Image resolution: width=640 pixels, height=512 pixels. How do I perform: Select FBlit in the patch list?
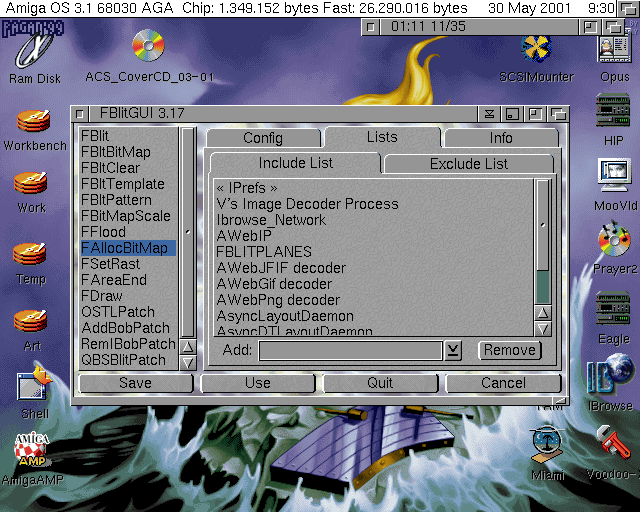[x=128, y=136]
